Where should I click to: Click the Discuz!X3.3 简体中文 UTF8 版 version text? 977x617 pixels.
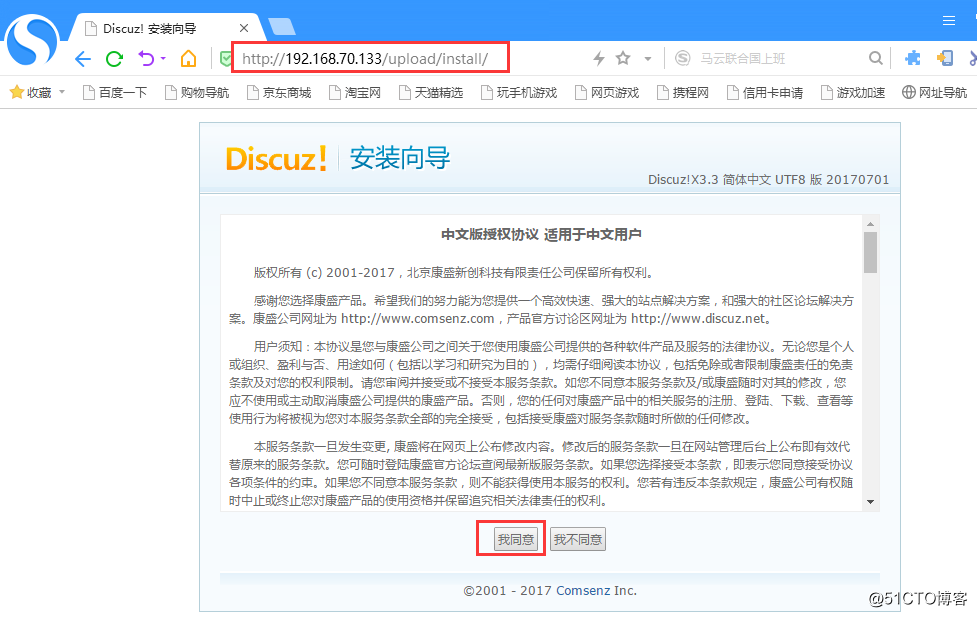pyautogui.click(x=768, y=179)
